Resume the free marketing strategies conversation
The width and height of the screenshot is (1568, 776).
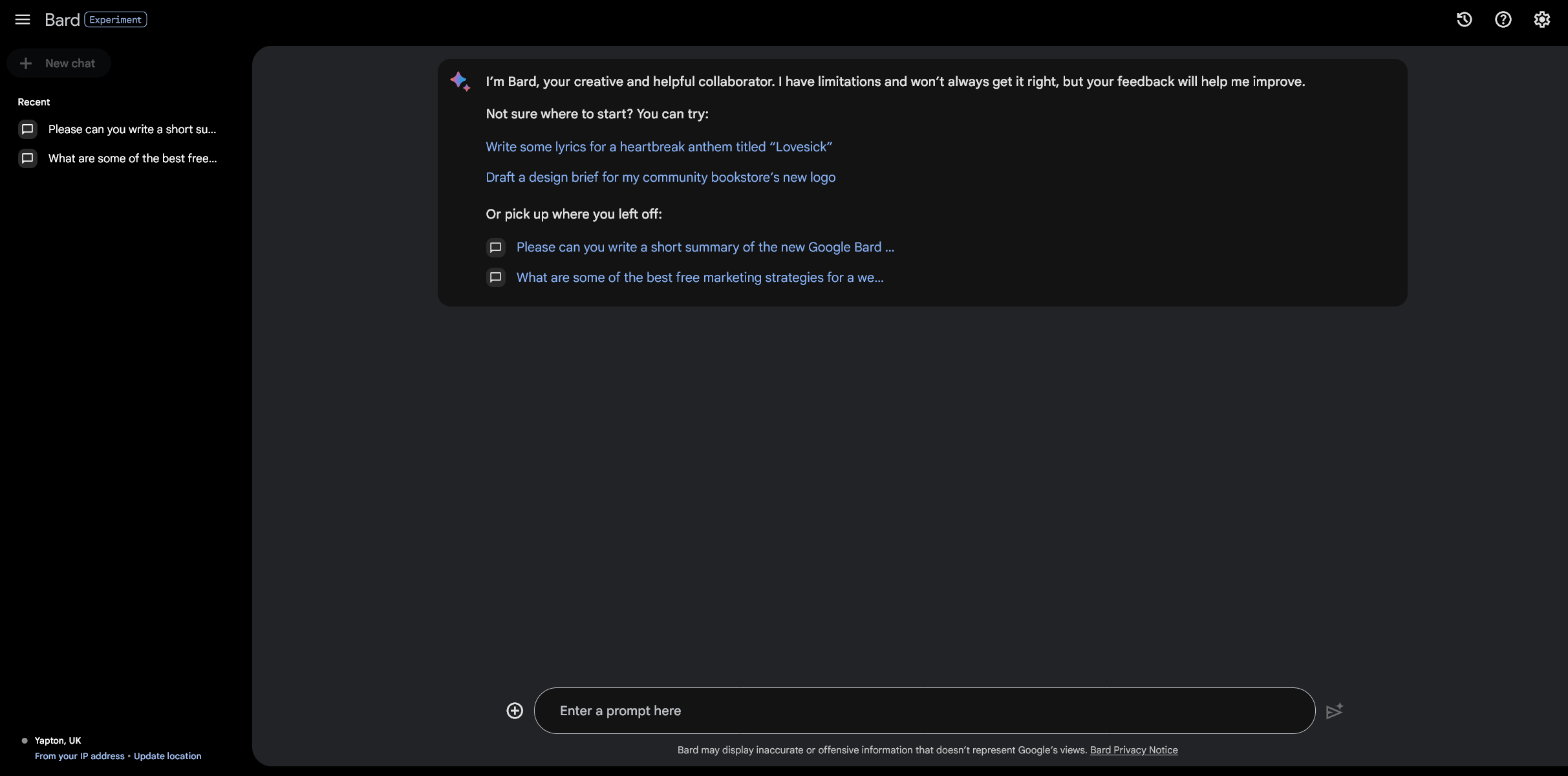pos(700,277)
